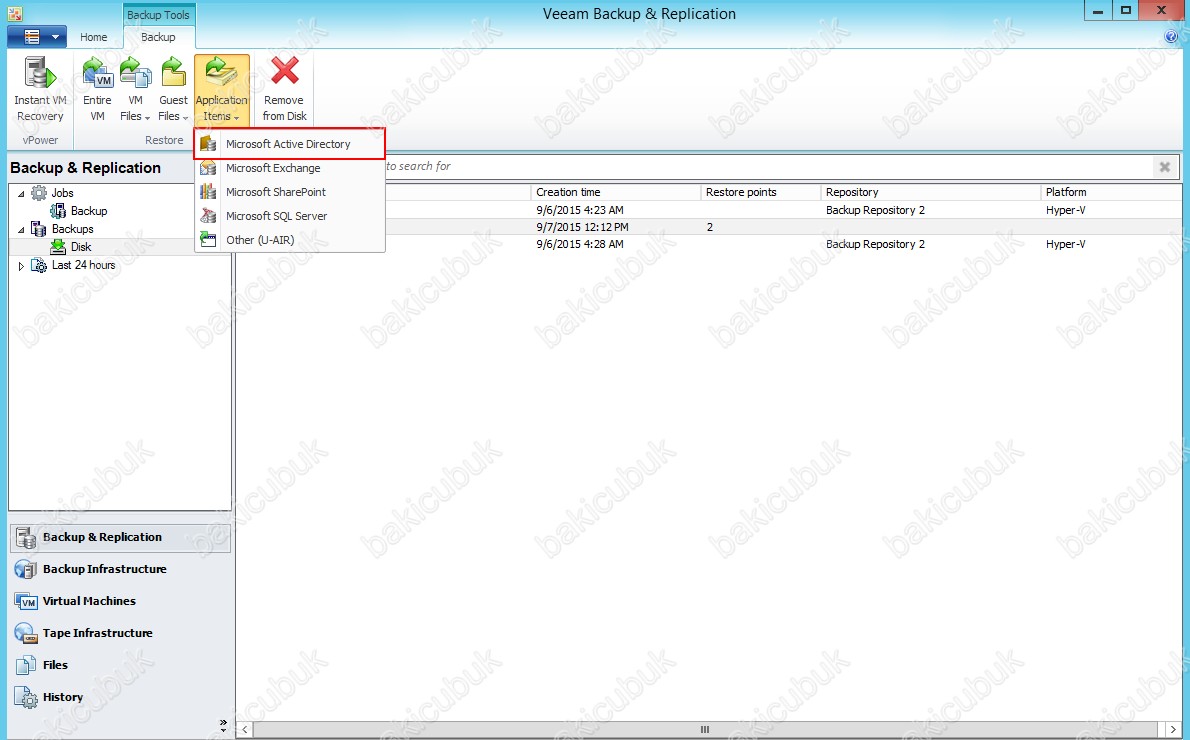This screenshot has width=1190, height=740.
Task: Expand the navigation pane overflow chevron
Action: (x=223, y=726)
